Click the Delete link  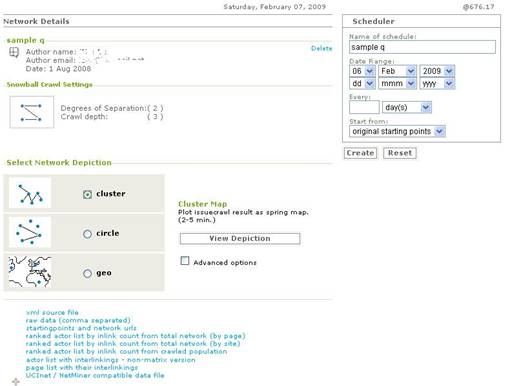[x=321, y=48]
